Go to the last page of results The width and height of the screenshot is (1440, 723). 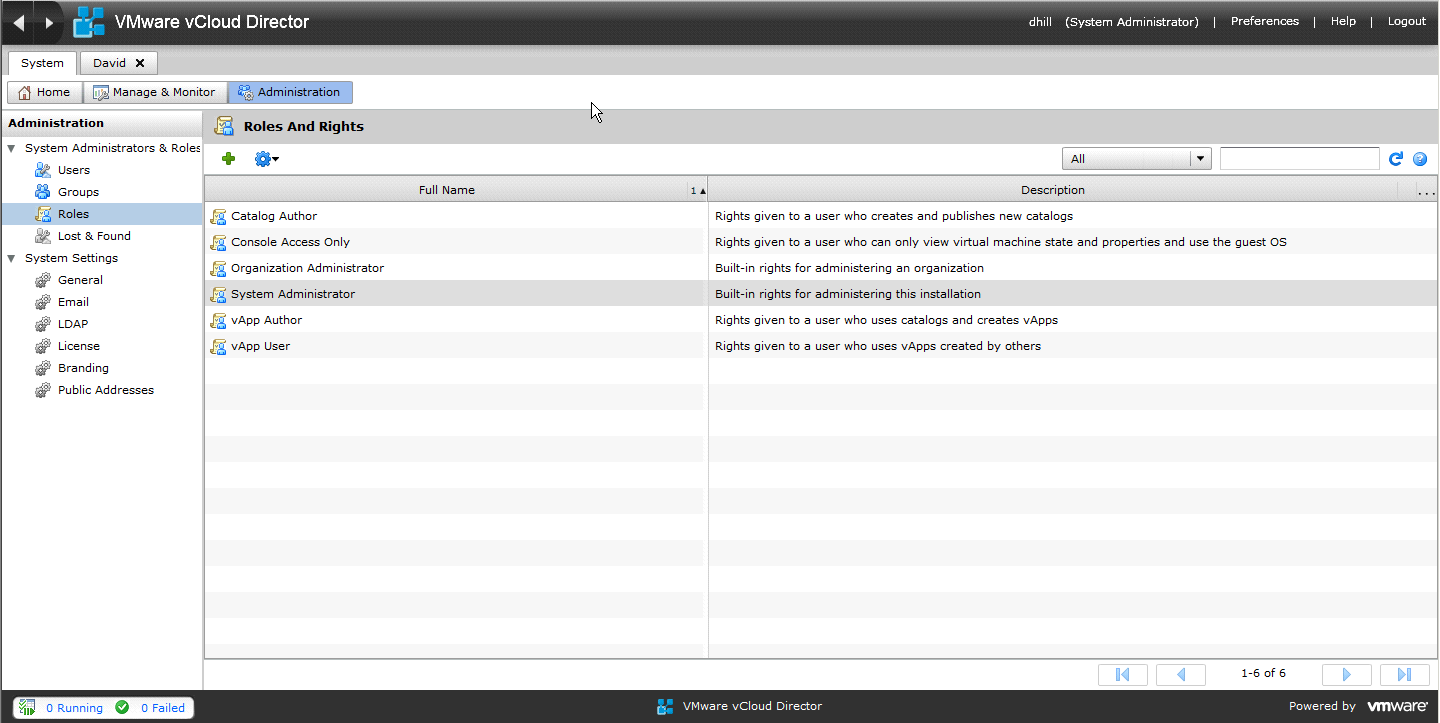pyautogui.click(x=1405, y=675)
